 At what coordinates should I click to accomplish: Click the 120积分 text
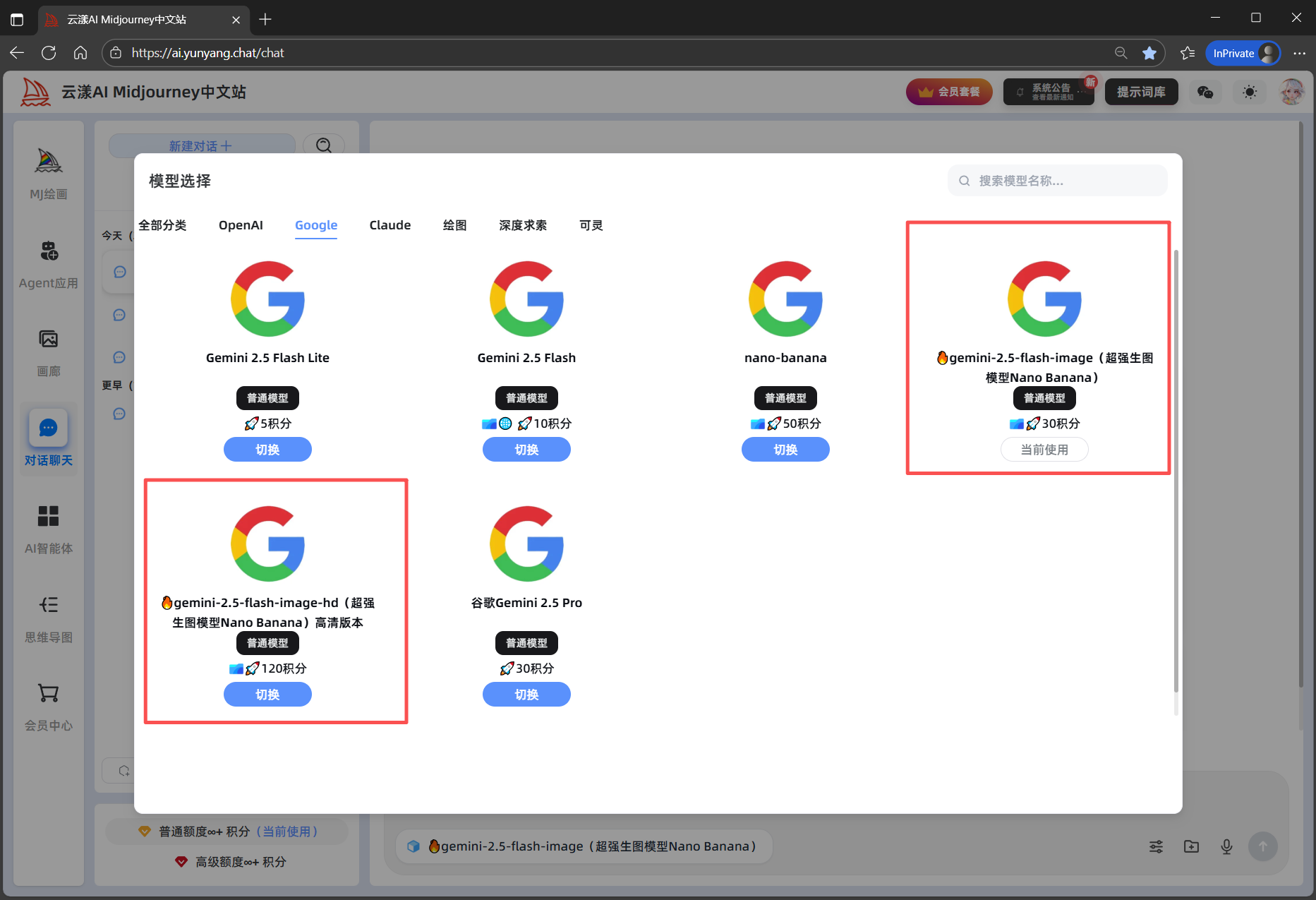pyautogui.click(x=284, y=668)
